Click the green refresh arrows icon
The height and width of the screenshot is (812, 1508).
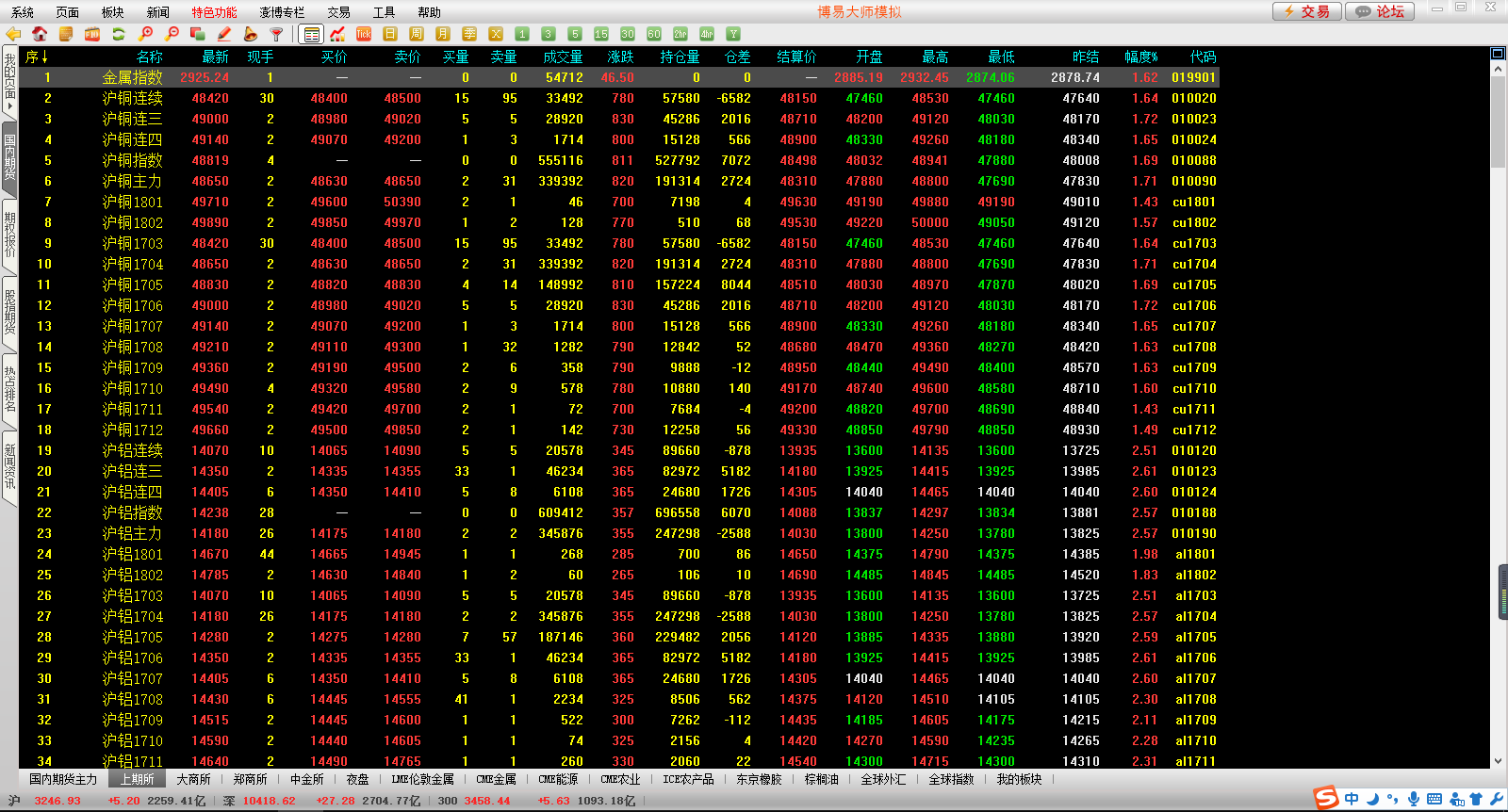[119, 34]
